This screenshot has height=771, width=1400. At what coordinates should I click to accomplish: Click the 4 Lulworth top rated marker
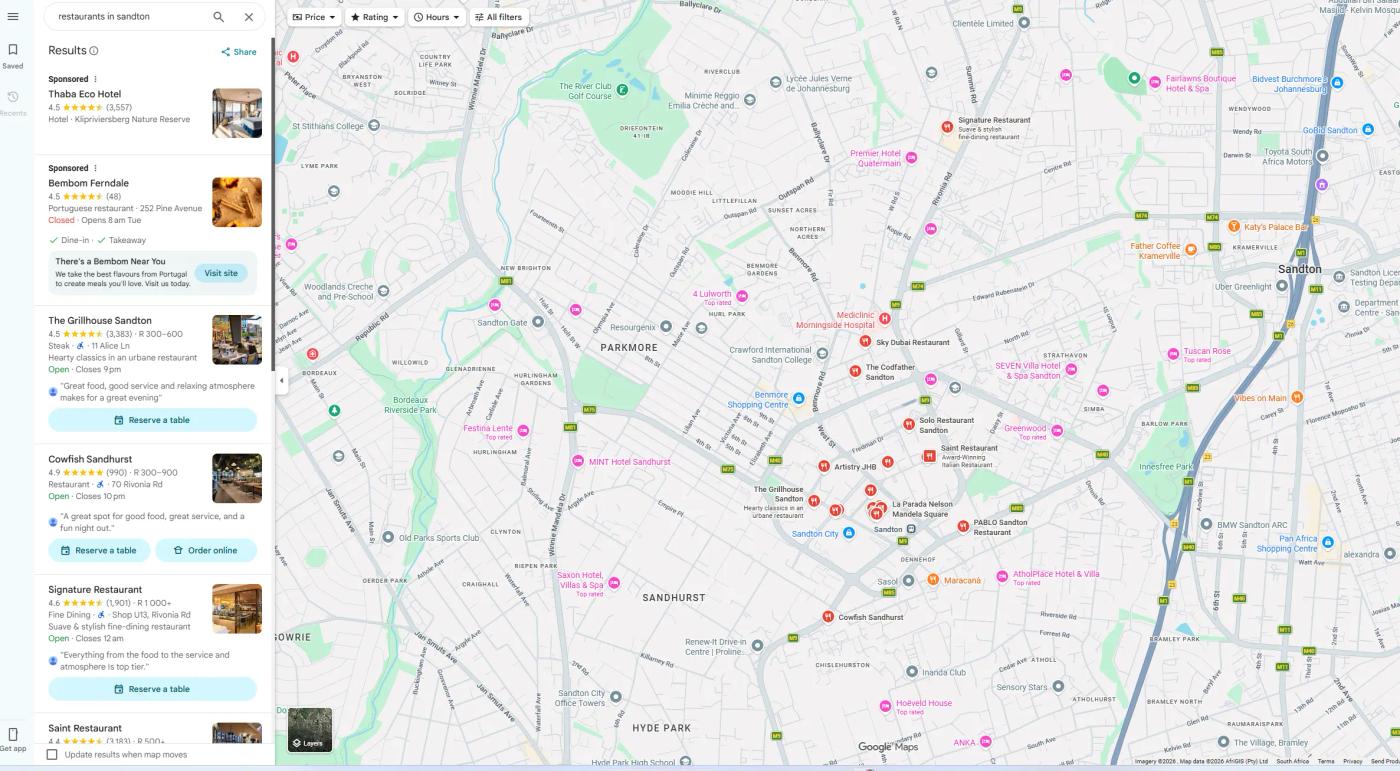point(742,296)
